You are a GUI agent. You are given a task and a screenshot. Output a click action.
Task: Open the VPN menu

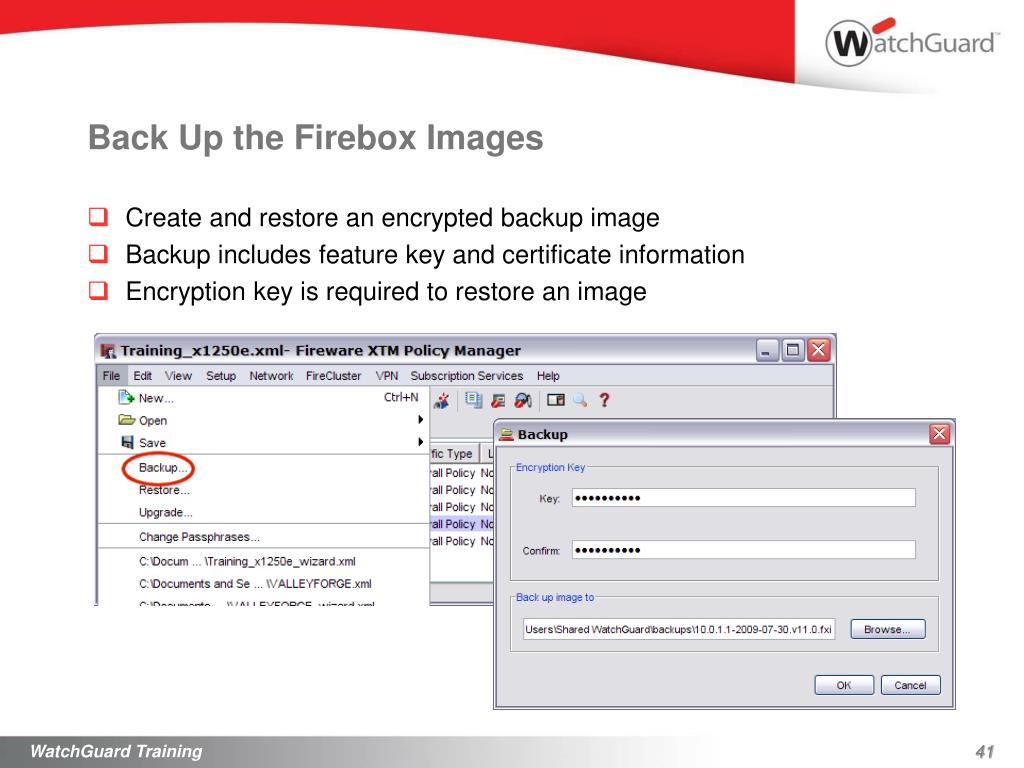point(387,376)
